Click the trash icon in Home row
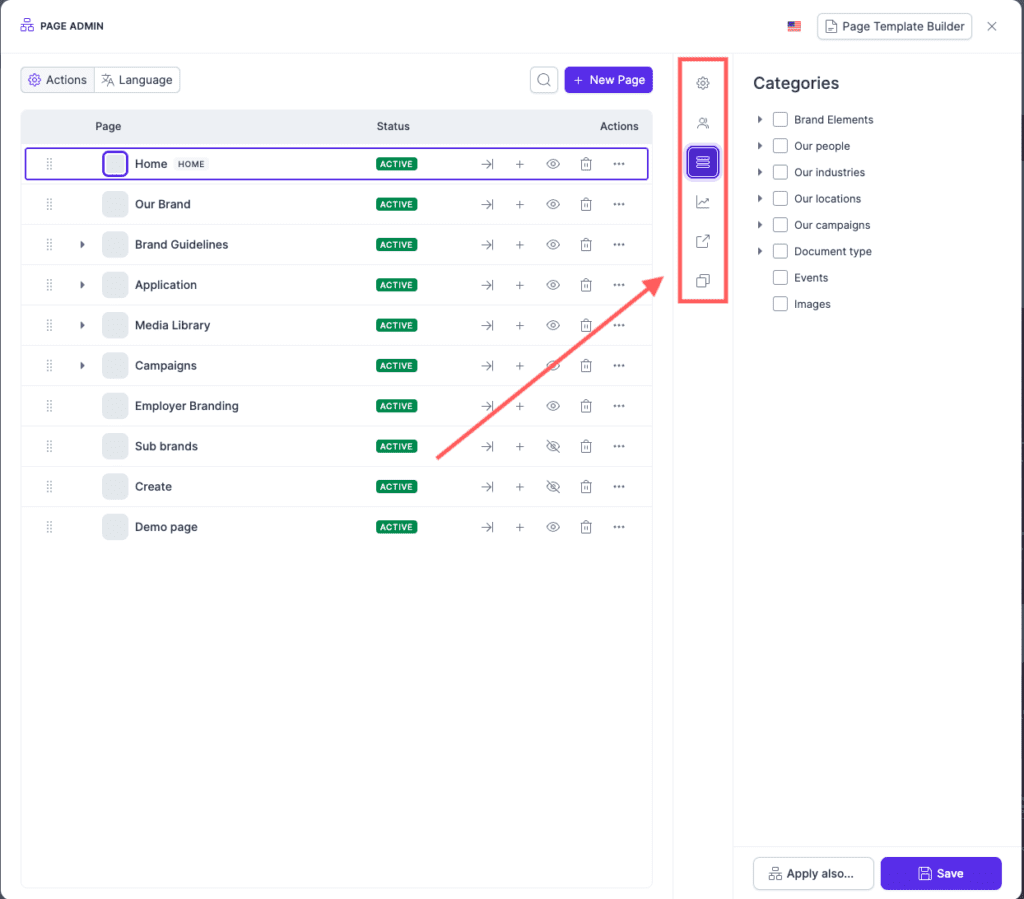 (586, 164)
